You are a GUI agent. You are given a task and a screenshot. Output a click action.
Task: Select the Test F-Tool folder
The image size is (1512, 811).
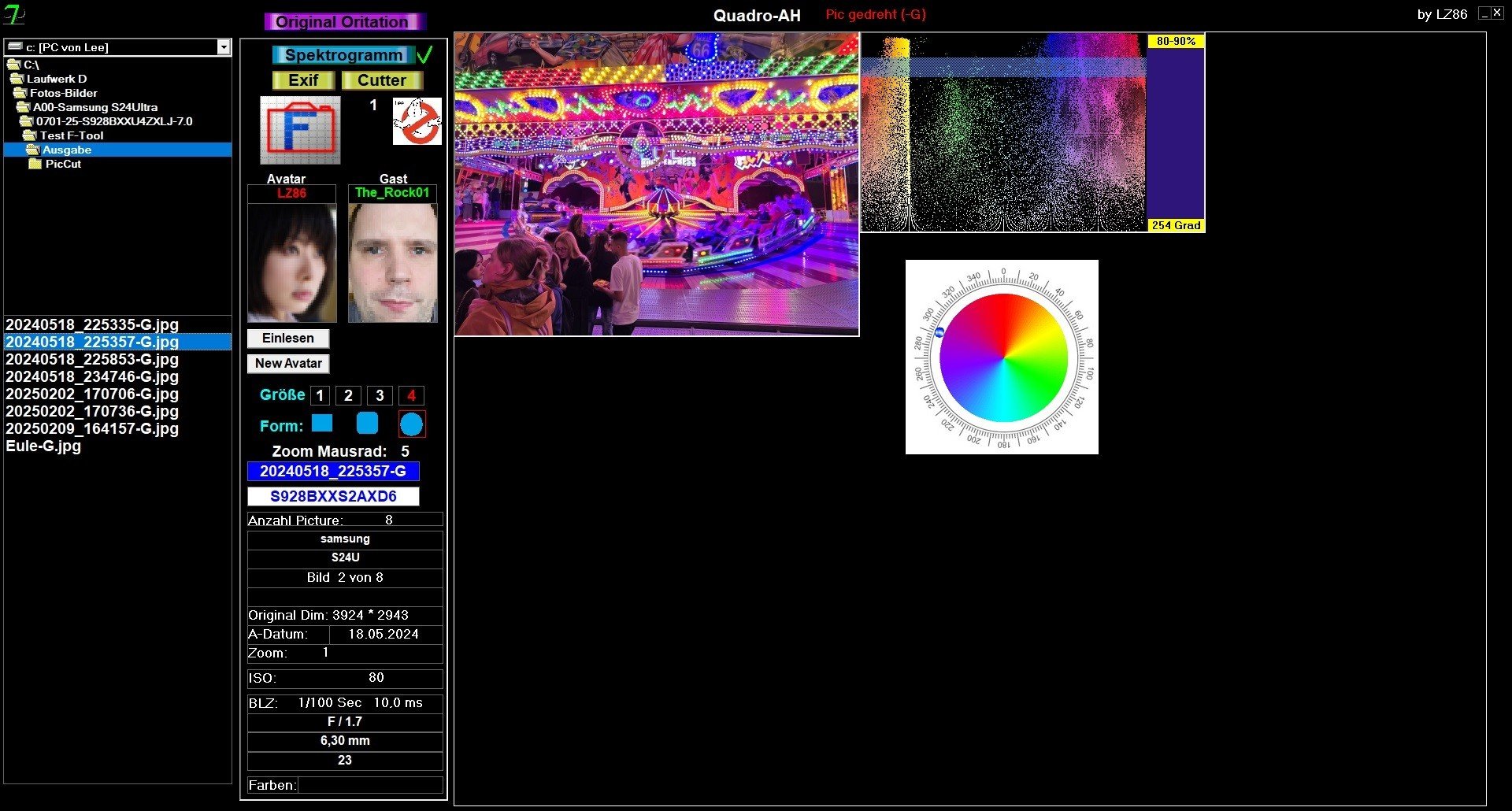(x=71, y=135)
